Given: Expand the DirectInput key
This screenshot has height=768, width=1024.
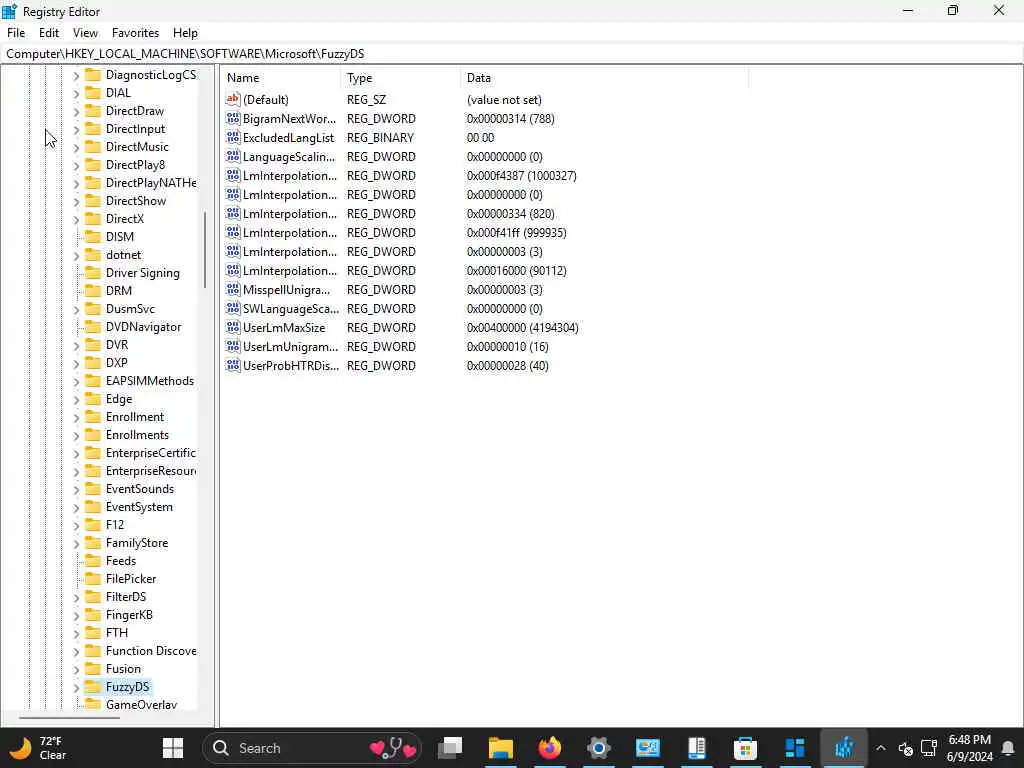Looking at the screenshot, I should tap(76, 129).
